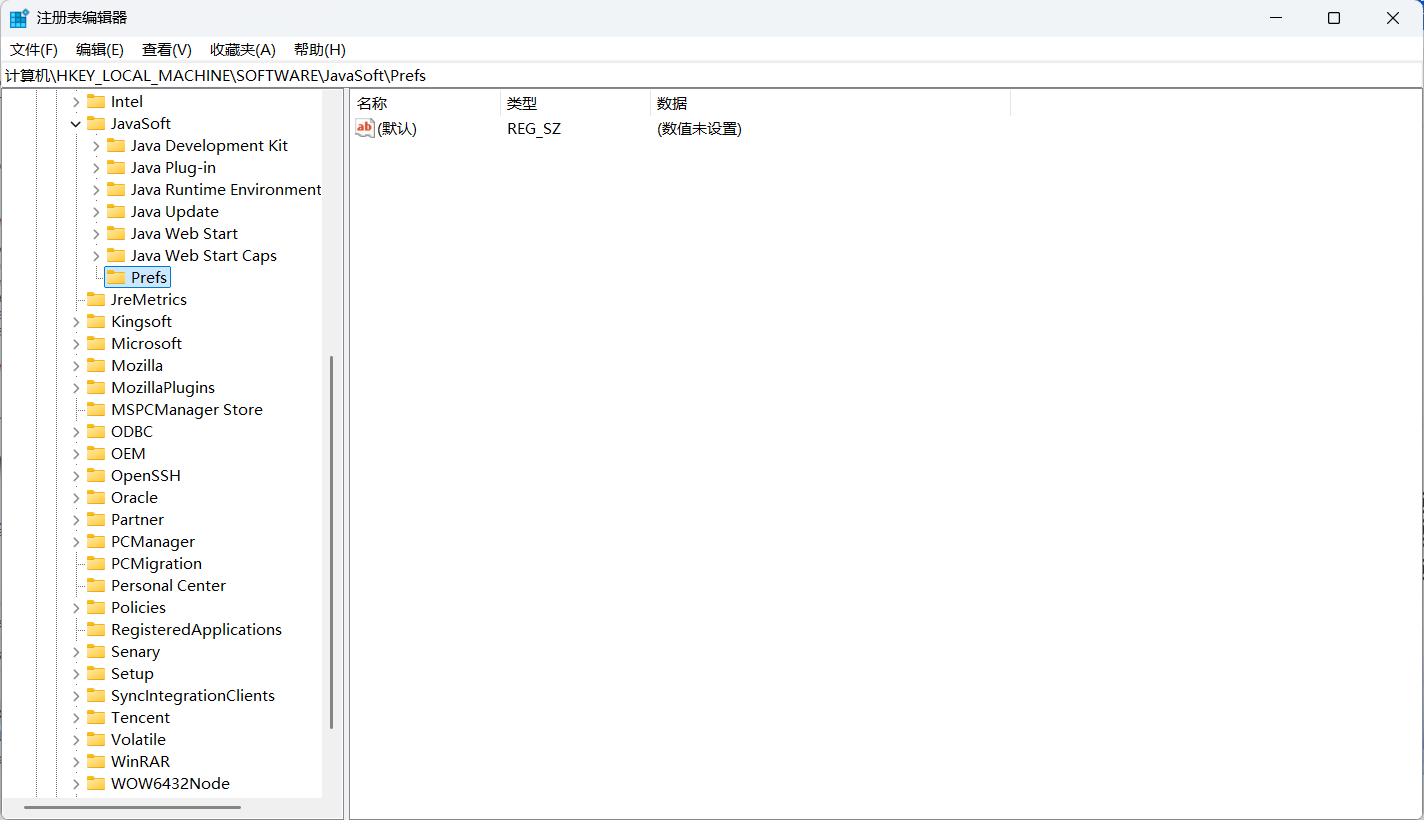Click the ab string icon beside (默认)
1424x820 pixels.
tap(365, 128)
